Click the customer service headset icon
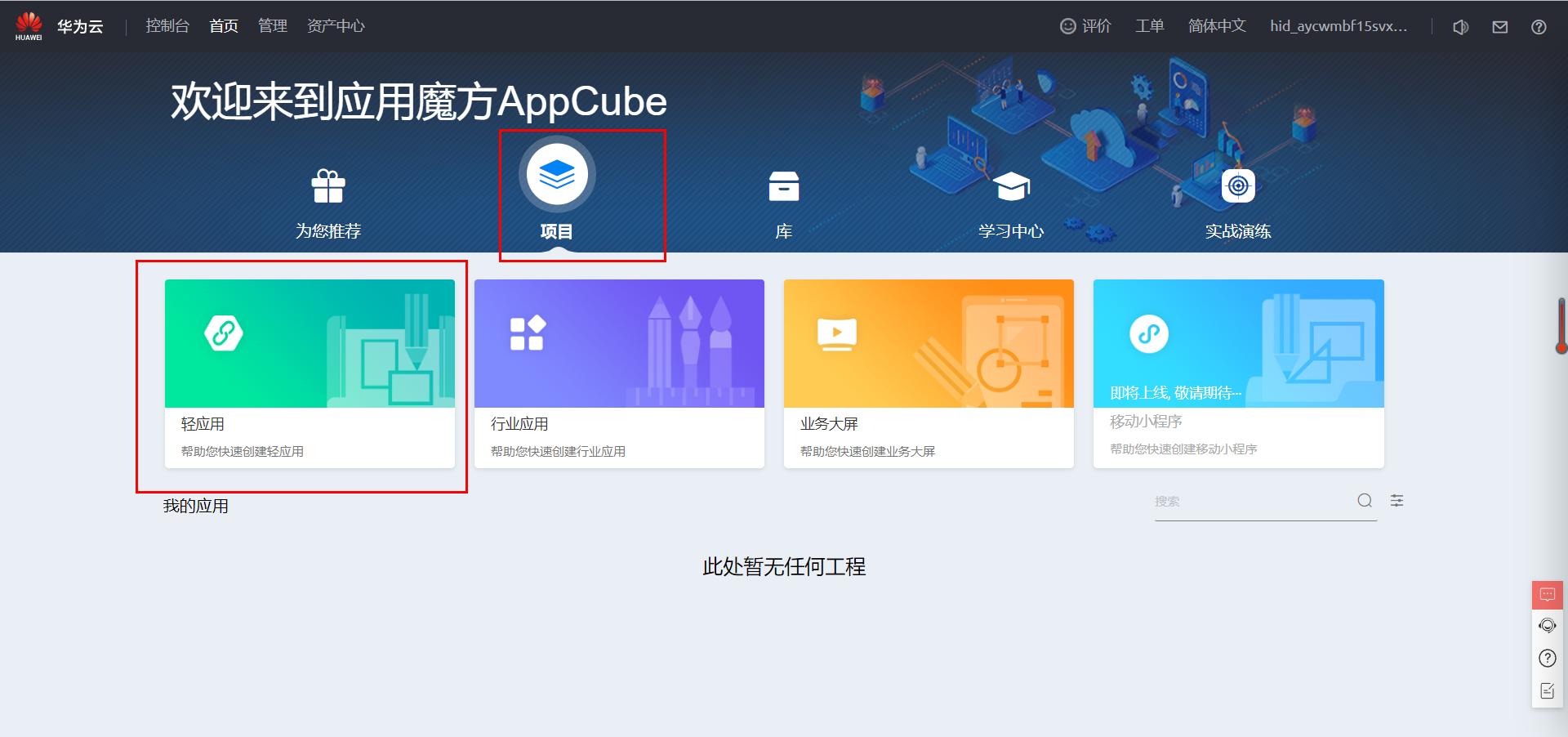This screenshot has width=1568, height=737. pos(1547,626)
